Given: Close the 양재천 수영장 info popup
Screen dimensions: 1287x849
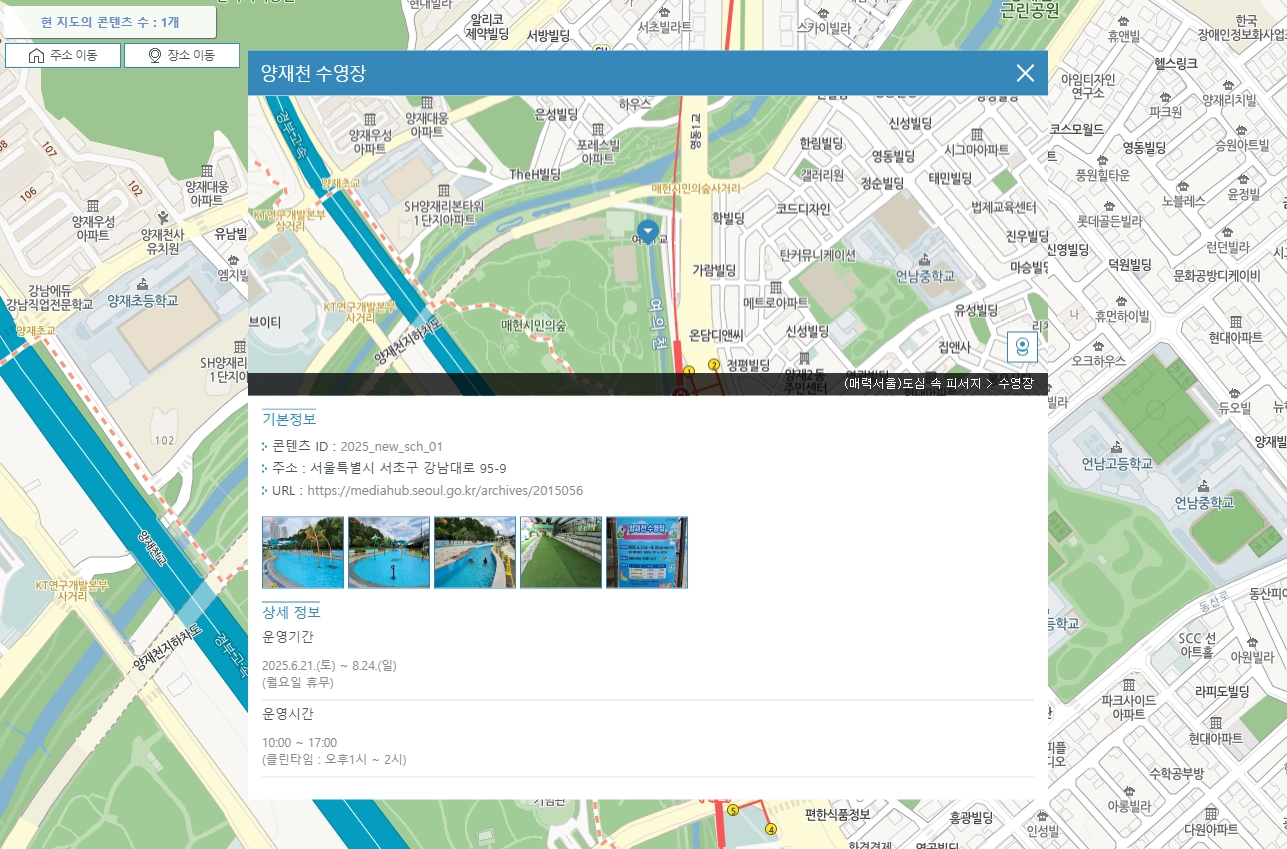Looking at the screenshot, I should tap(1025, 73).
